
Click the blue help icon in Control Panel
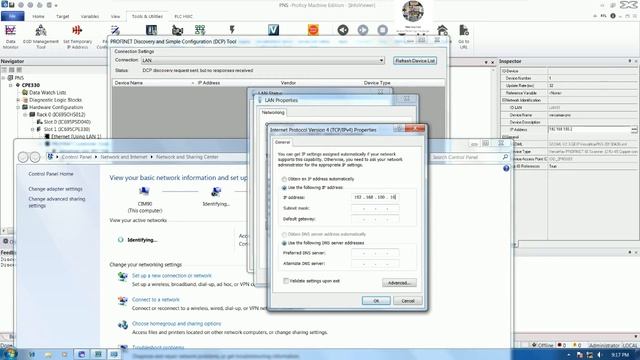coord(506,168)
